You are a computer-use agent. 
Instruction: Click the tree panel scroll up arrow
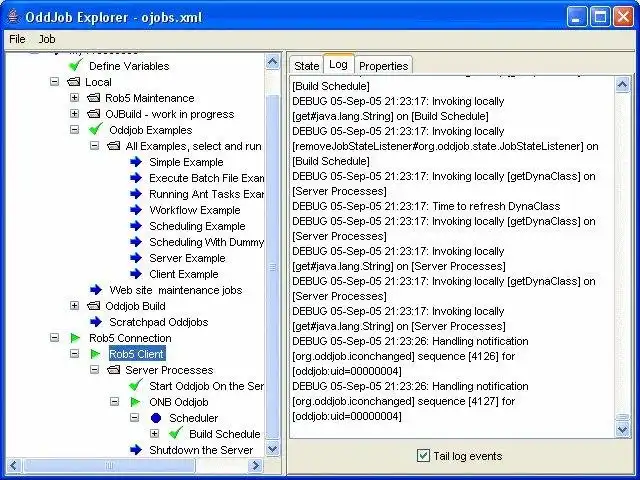click(272, 62)
